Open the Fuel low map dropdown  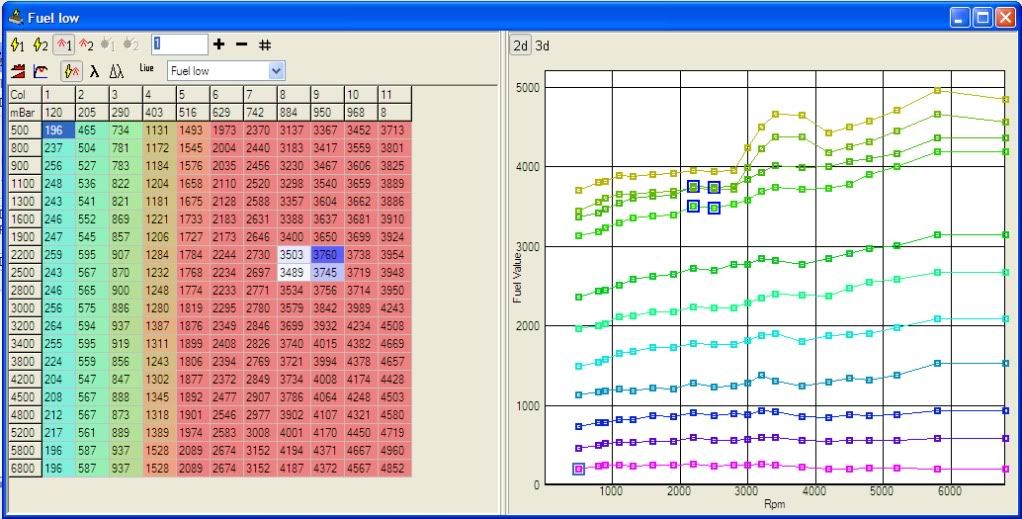pos(277,72)
